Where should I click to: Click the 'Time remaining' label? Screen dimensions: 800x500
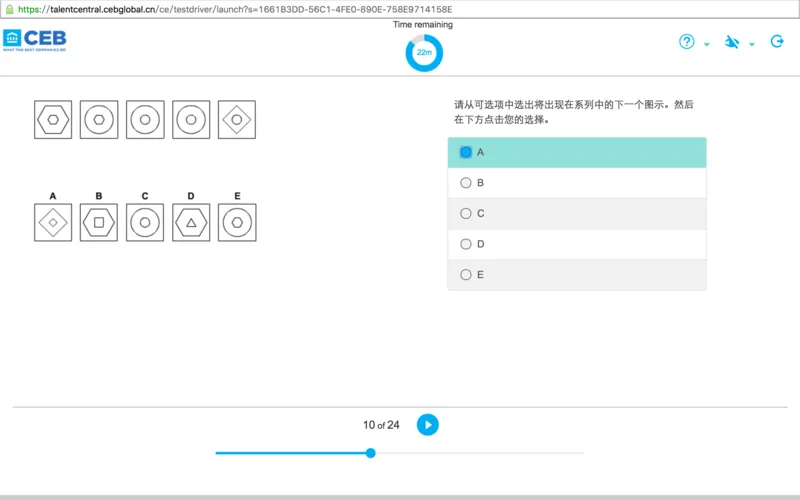click(423, 24)
